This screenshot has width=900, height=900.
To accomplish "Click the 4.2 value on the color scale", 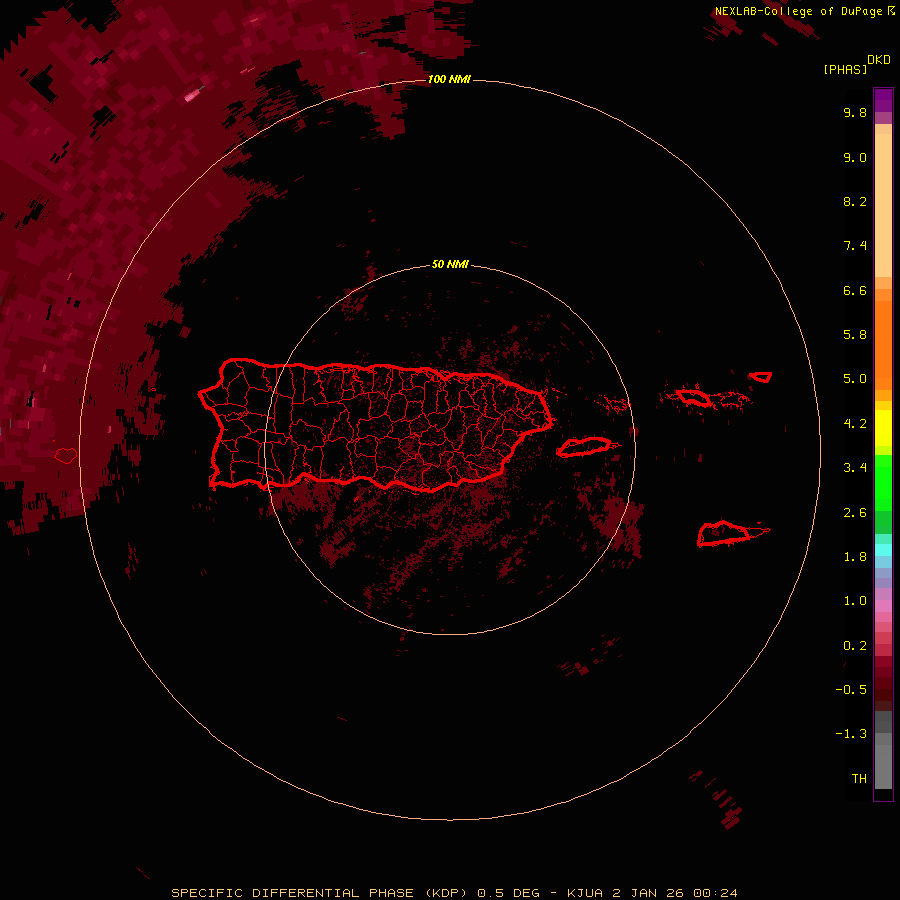I will click(x=855, y=424).
